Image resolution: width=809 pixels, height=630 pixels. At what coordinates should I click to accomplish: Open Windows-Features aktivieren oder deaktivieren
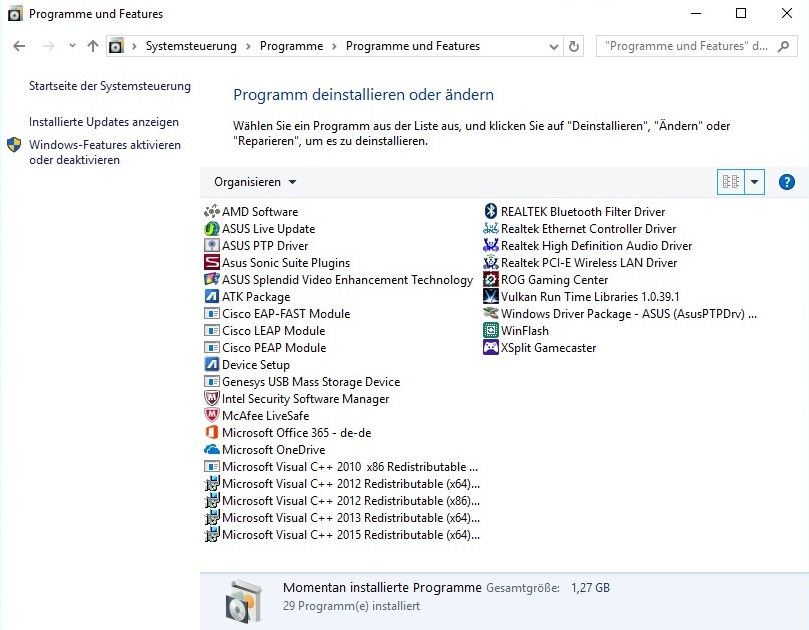click(105, 152)
